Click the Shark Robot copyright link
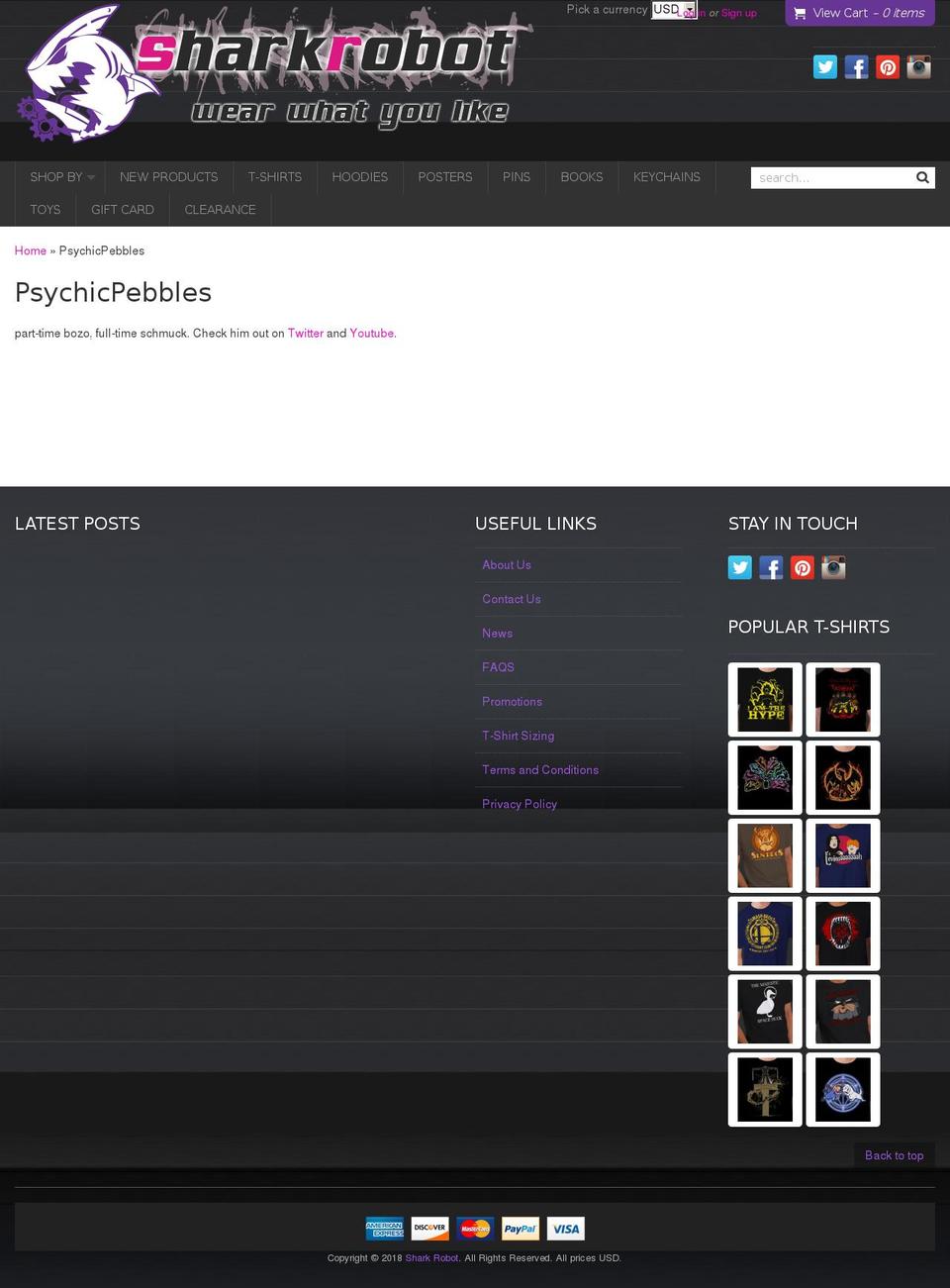Viewport: 950px width, 1288px height. (x=431, y=1258)
